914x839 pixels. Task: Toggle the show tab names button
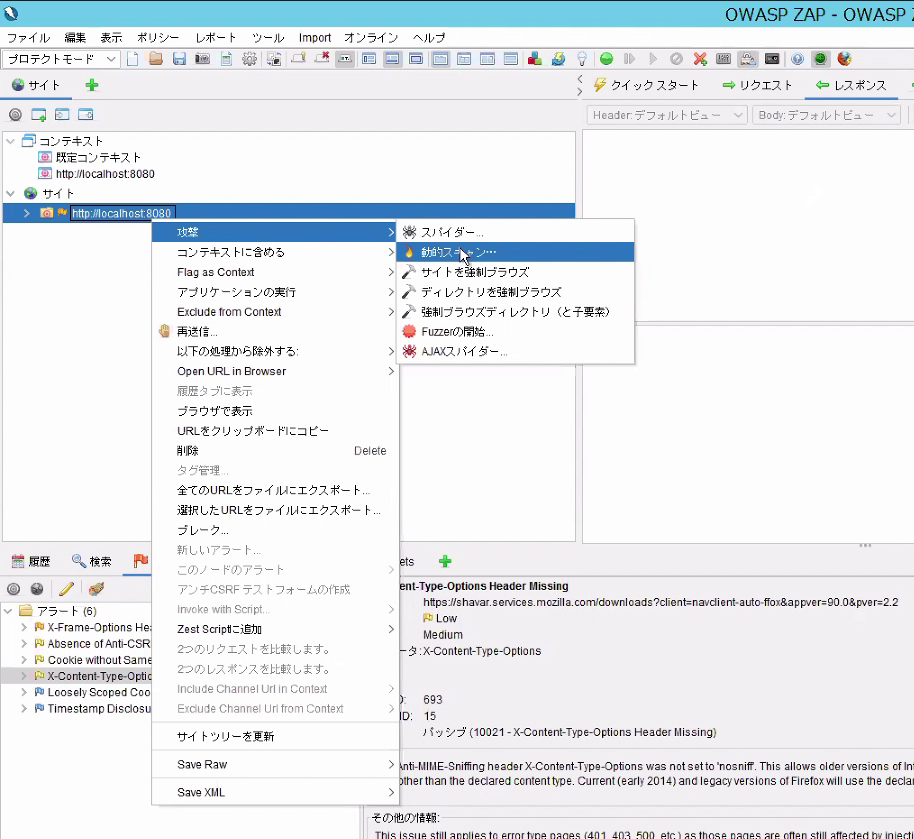(344, 59)
